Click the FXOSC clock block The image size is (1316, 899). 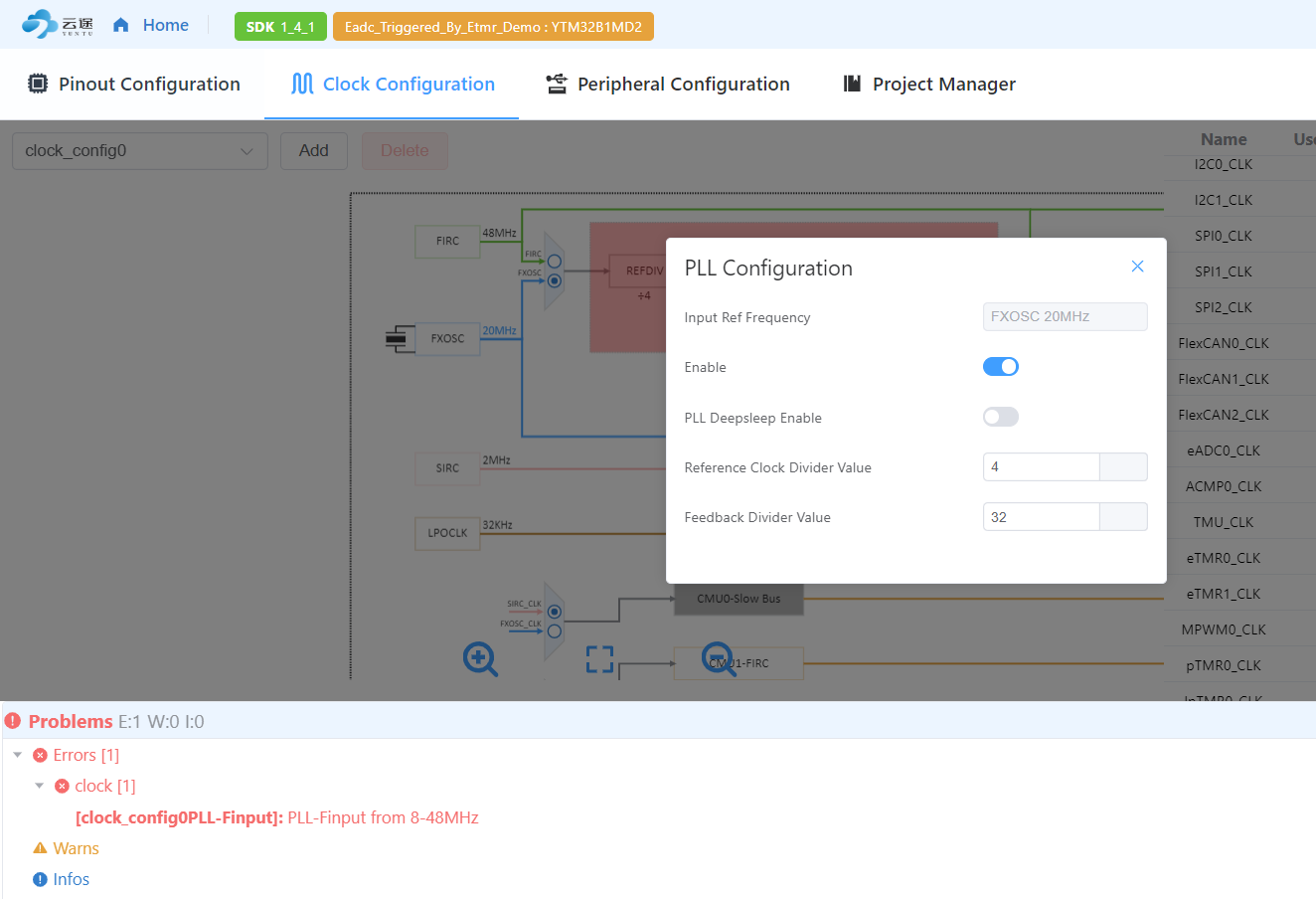[447, 338]
